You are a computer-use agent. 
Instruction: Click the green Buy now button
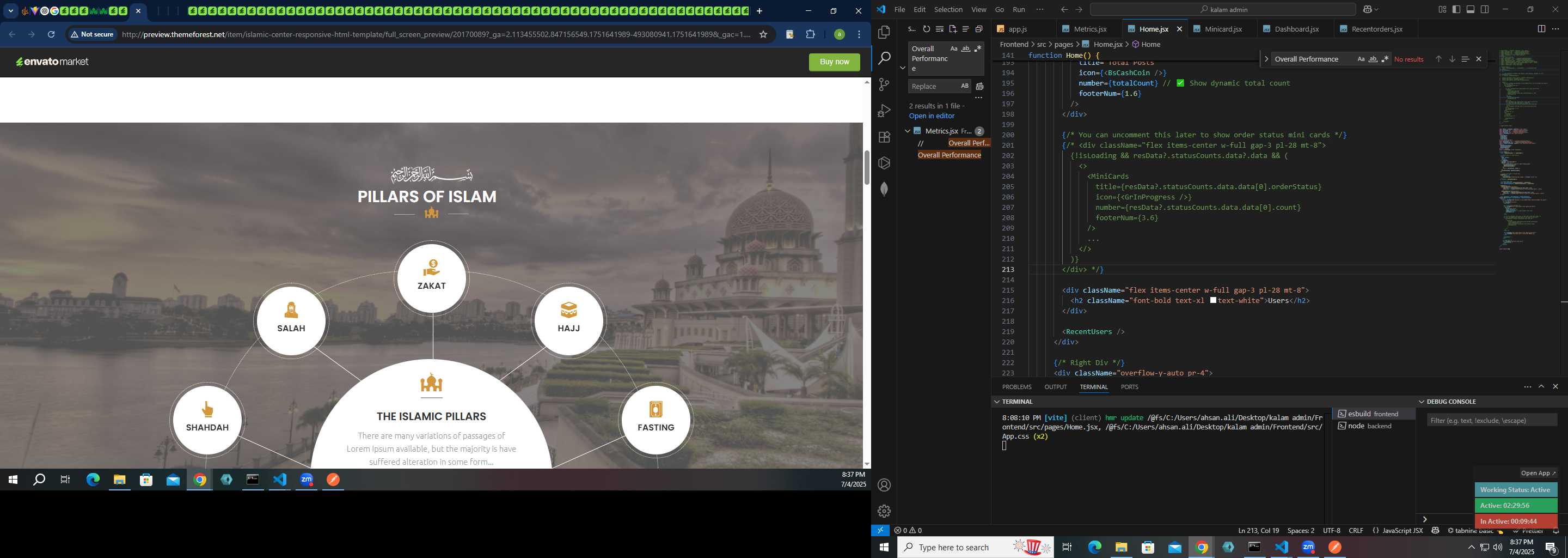coord(834,62)
